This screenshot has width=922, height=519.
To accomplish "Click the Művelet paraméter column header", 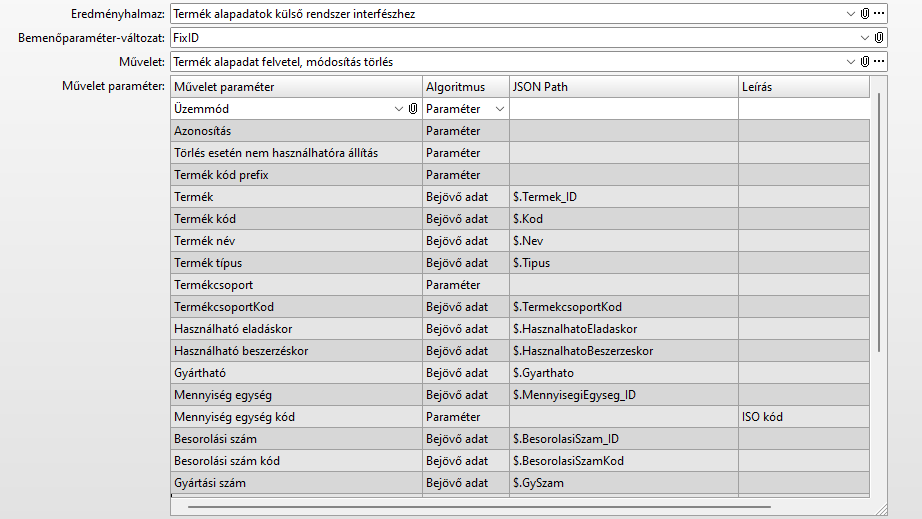I will pyautogui.click(x=296, y=87).
